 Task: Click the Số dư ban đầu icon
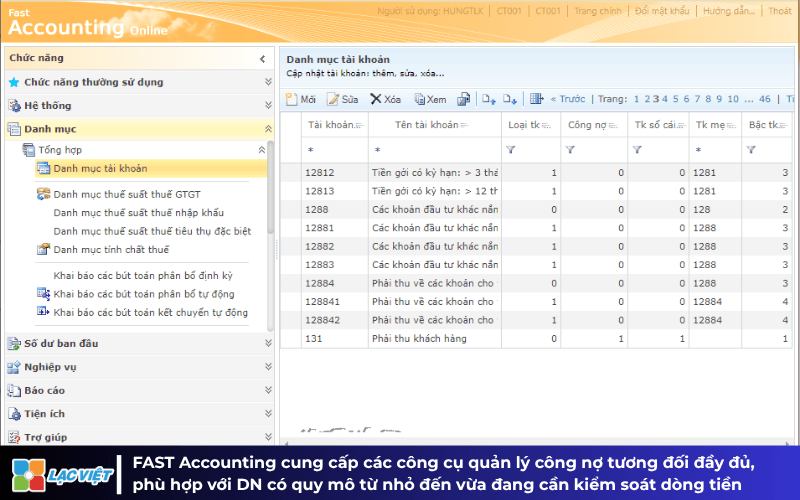pyautogui.click(x=14, y=343)
